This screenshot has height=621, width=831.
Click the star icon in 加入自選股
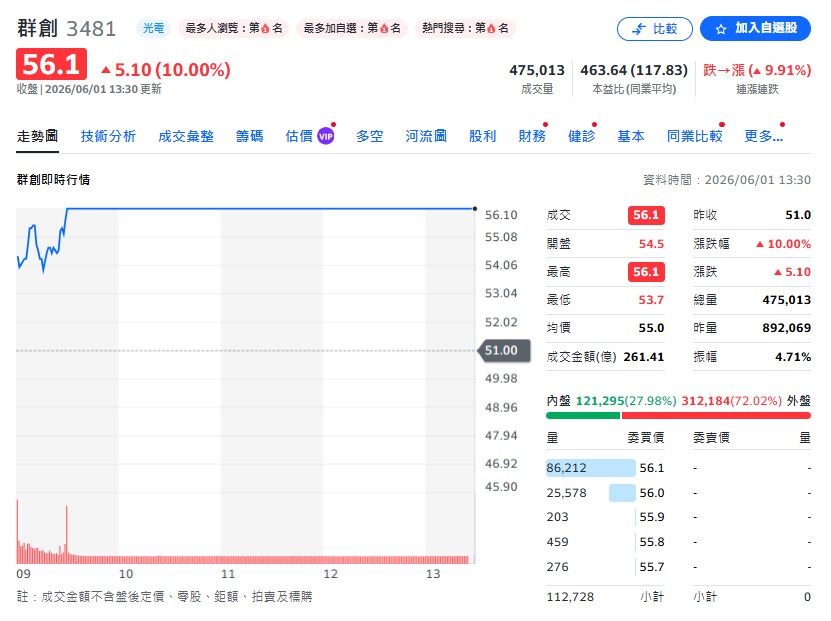721,29
